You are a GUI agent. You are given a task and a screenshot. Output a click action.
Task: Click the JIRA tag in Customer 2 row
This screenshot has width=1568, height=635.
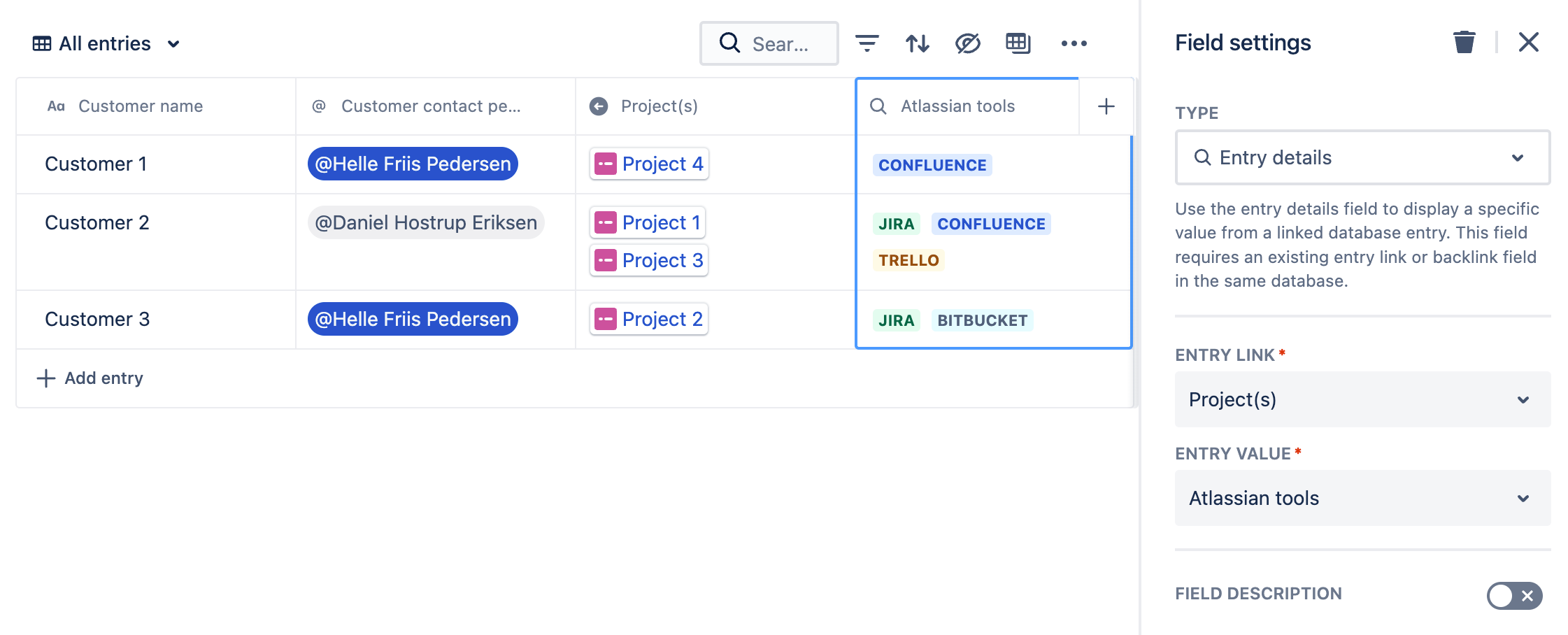[896, 224]
